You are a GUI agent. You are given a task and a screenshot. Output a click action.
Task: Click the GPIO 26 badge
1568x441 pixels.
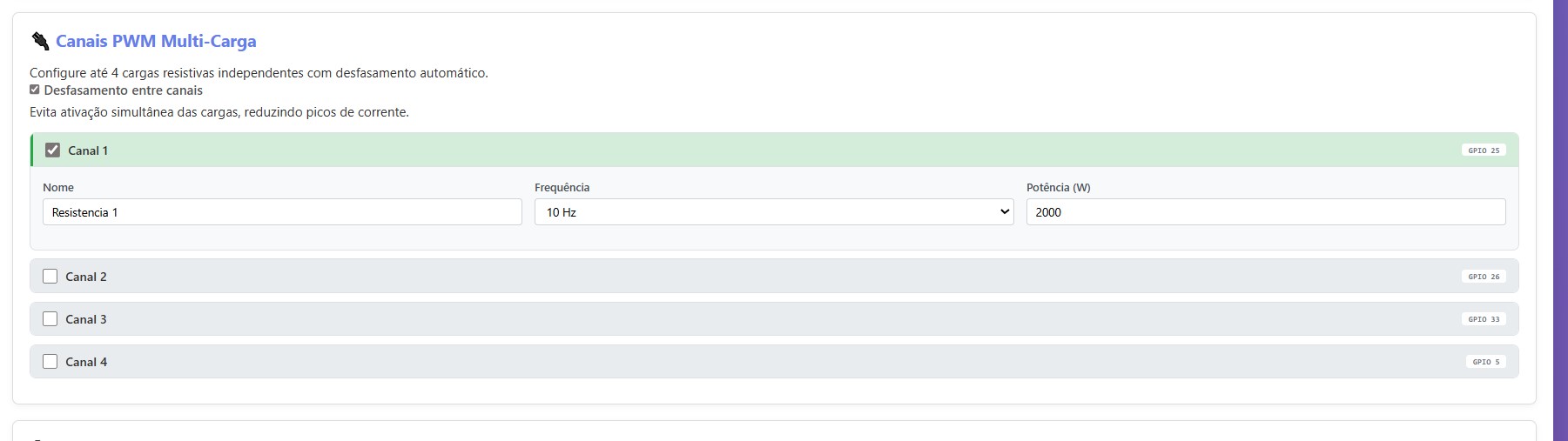[x=1484, y=277]
